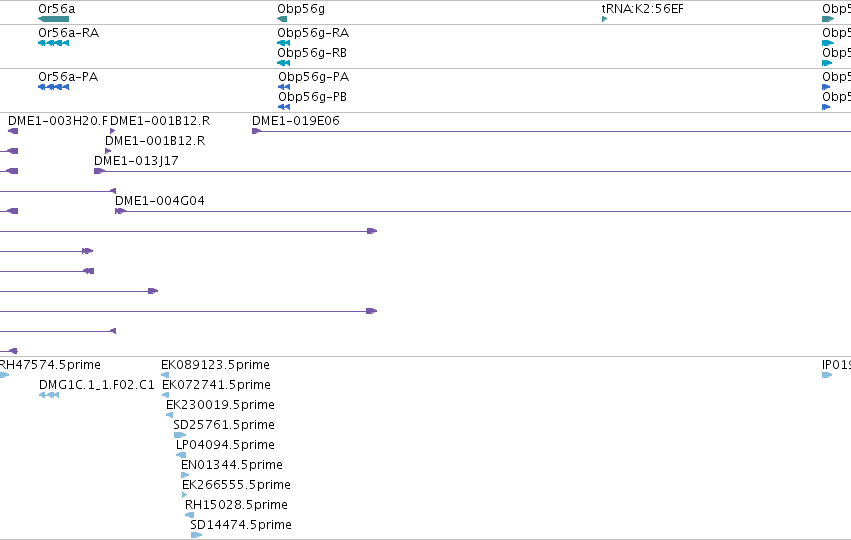Select the EK089123.5prime arrow glyph
This screenshot has height=540, width=851.
tap(165, 375)
